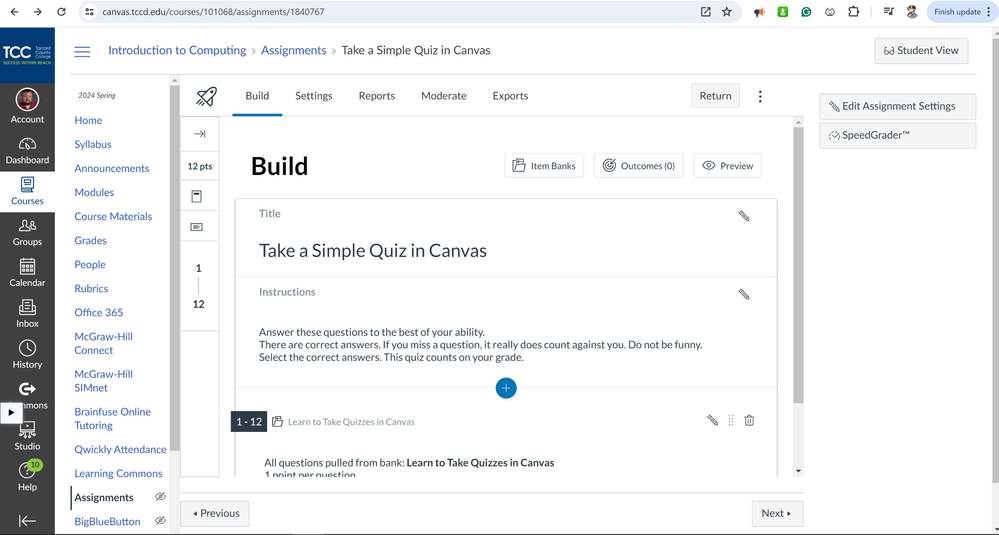Click the Grades link in course menu
999x535 pixels.
pos(90,241)
